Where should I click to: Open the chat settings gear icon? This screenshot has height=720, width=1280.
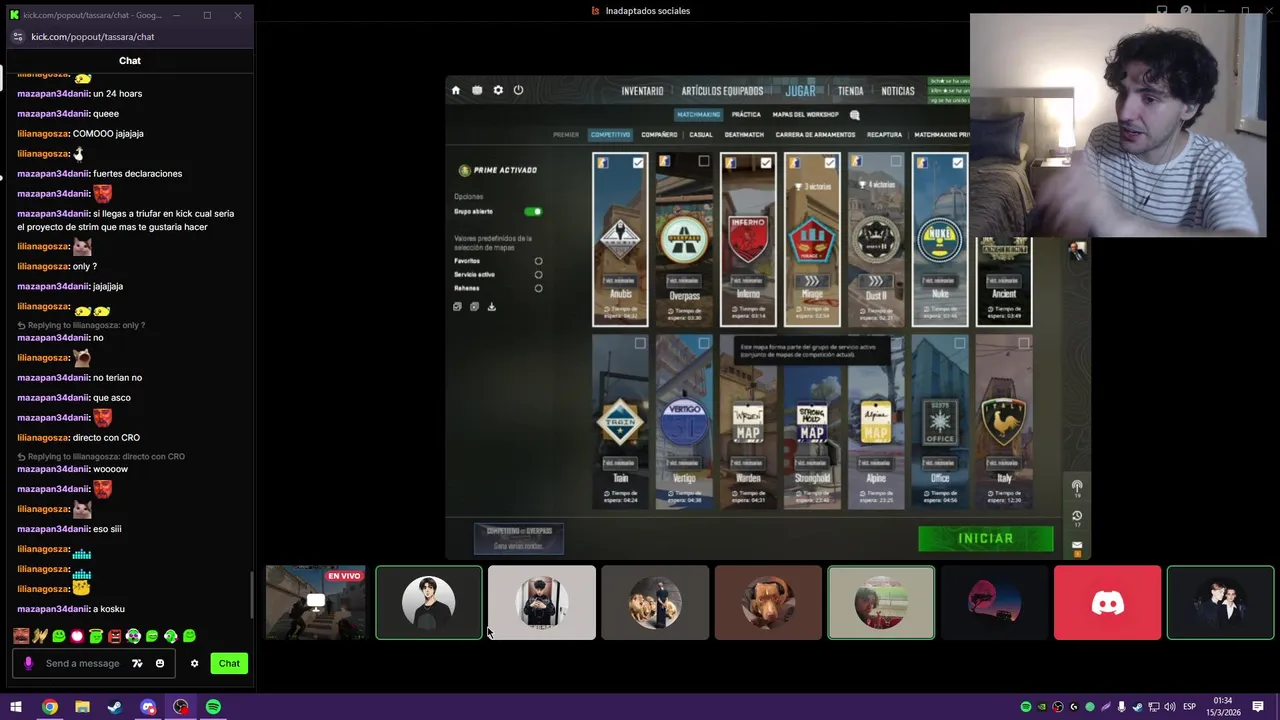(x=194, y=663)
